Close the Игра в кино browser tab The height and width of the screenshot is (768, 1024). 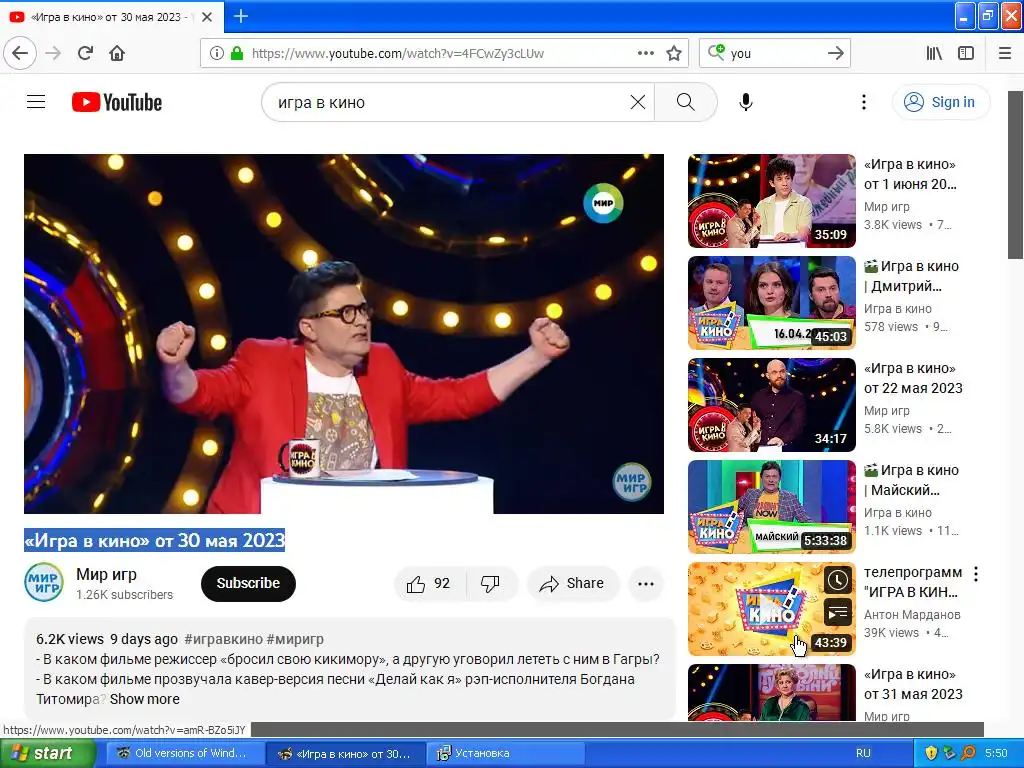[207, 17]
